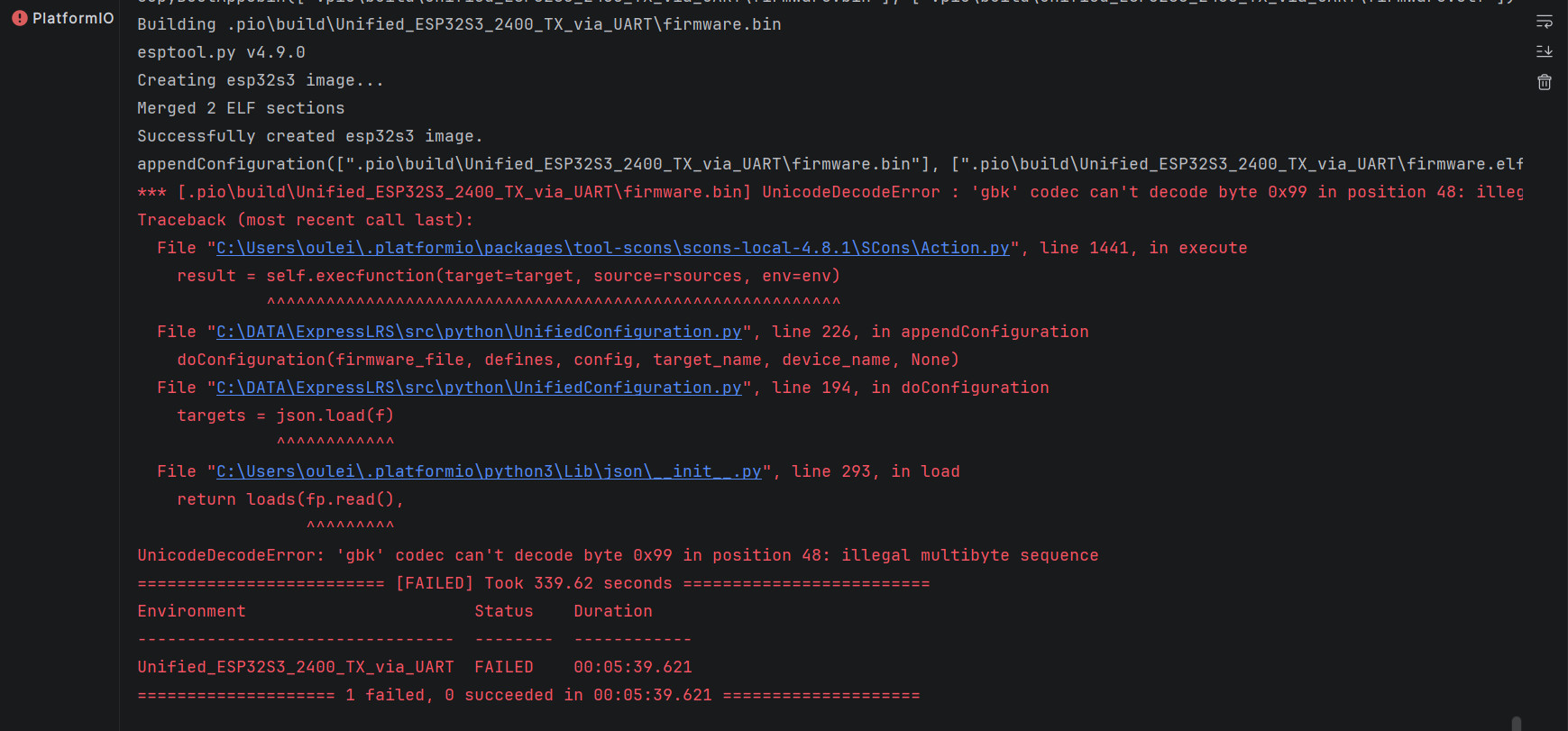Click the 'return loads(fp.read(),' code line
The image size is (1568, 731).
click(x=290, y=499)
